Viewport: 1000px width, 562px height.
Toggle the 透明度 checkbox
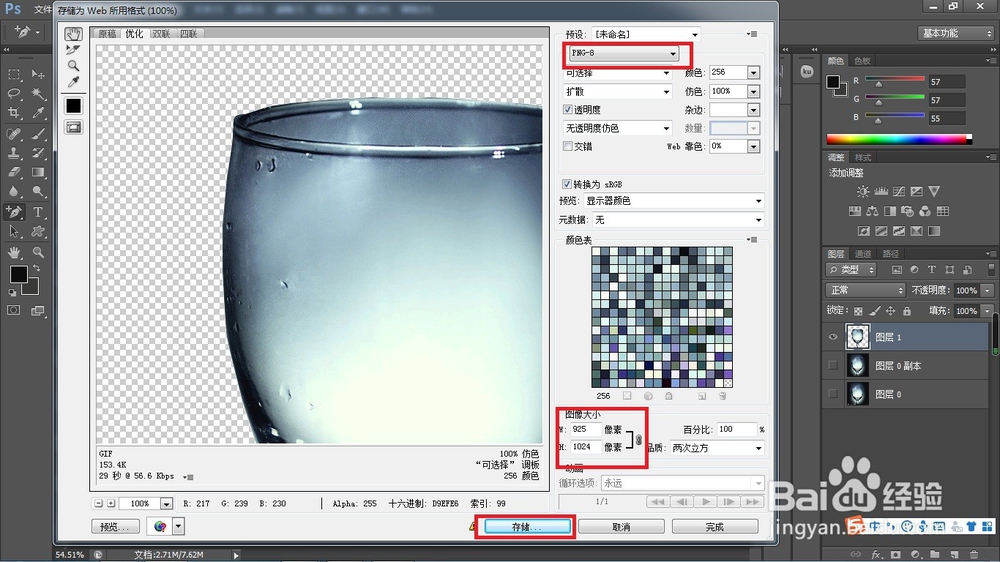pos(567,110)
